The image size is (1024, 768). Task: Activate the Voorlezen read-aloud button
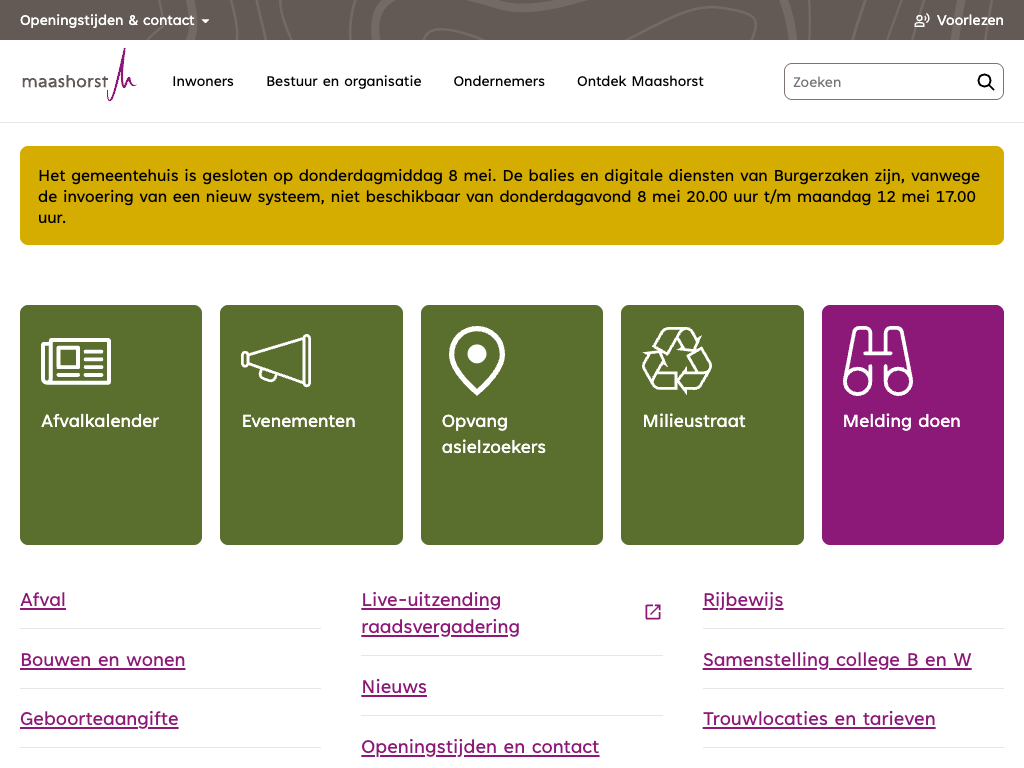click(958, 20)
